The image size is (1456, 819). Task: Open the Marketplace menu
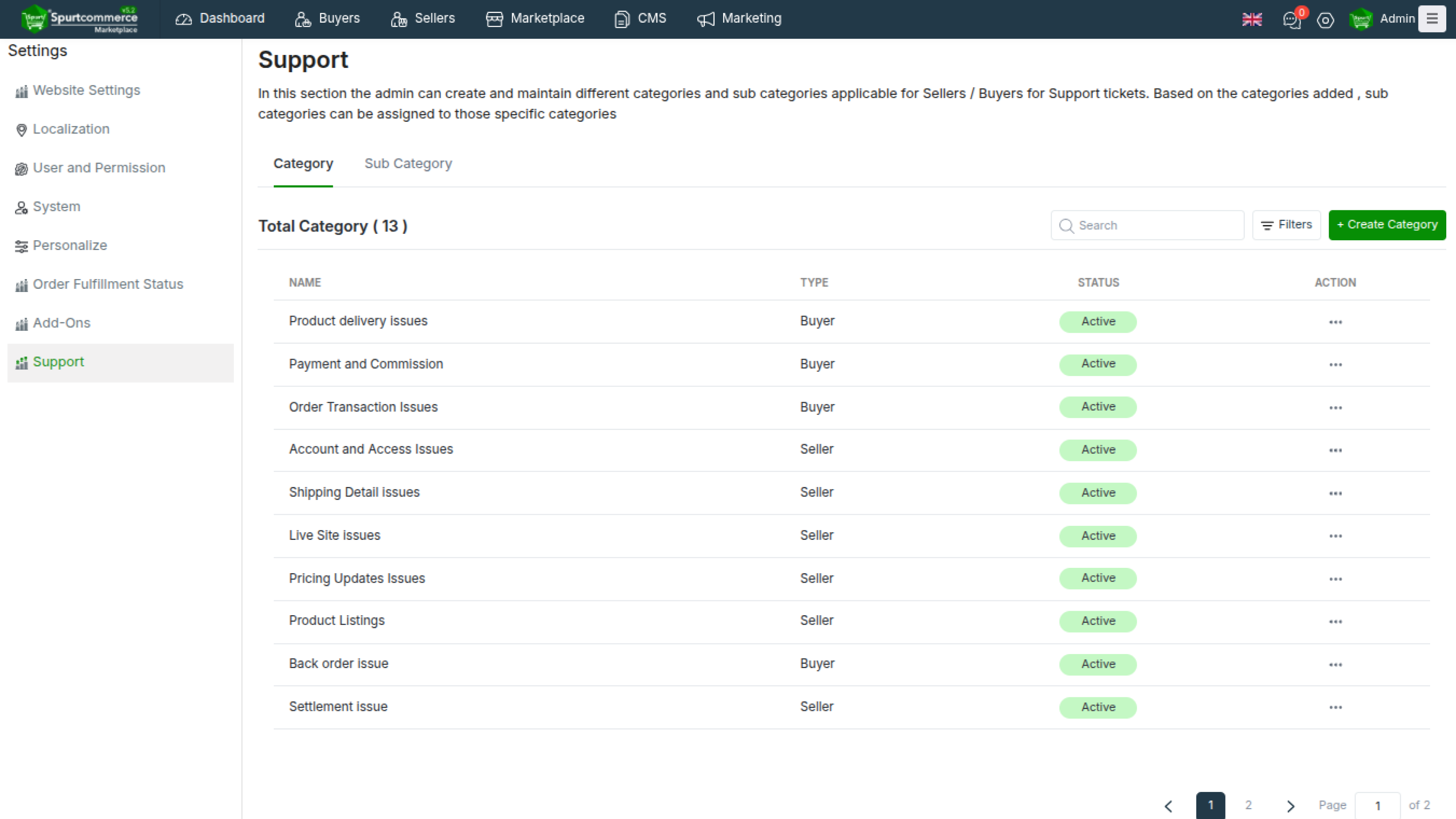[x=535, y=19]
